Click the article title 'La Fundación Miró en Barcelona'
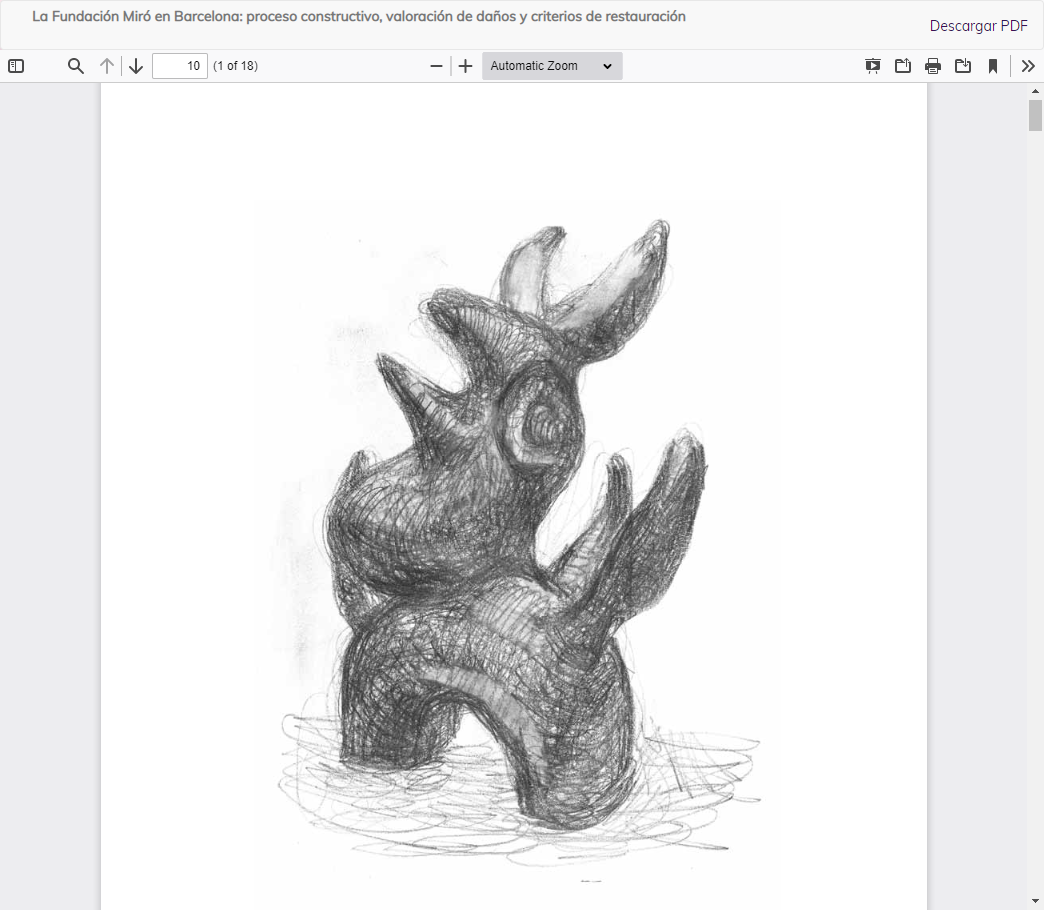The width and height of the screenshot is (1044, 910). (x=359, y=16)
